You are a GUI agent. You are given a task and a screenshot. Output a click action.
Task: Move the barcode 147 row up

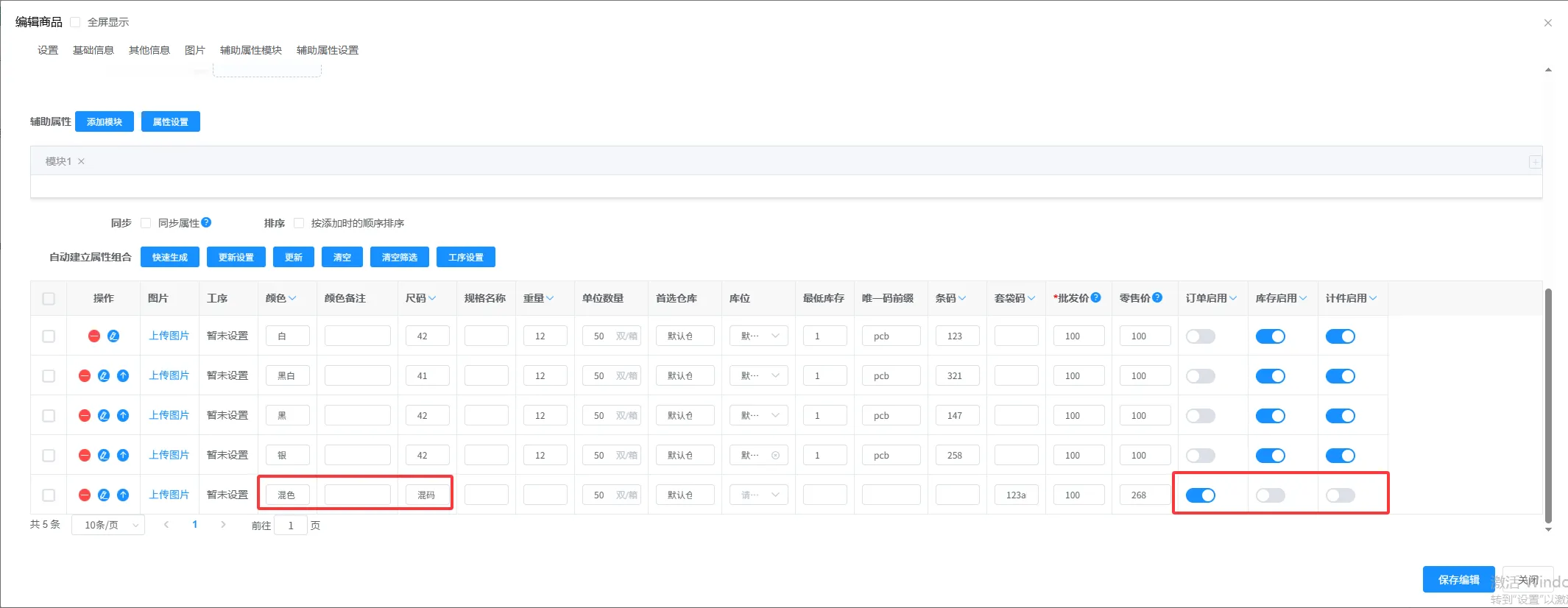tap(123, 416)
